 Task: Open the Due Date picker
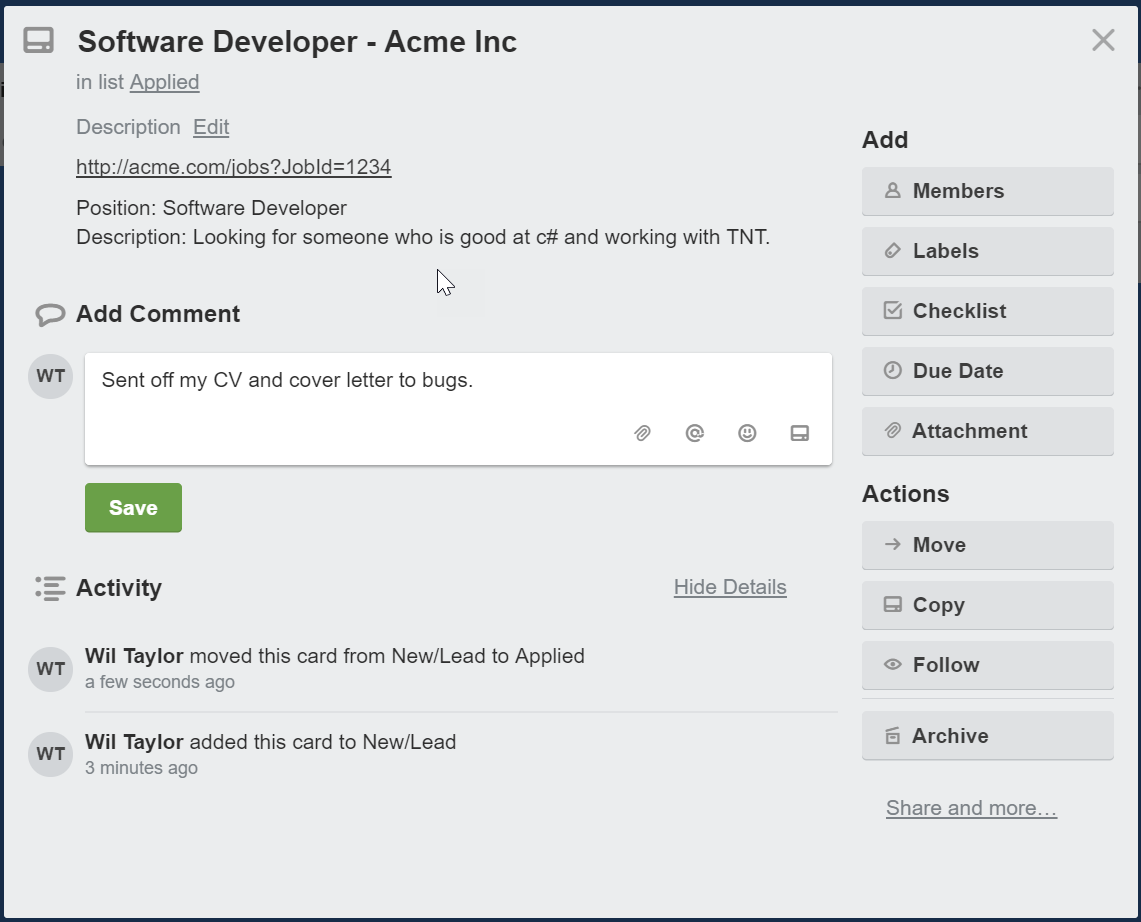pos(987,371)
